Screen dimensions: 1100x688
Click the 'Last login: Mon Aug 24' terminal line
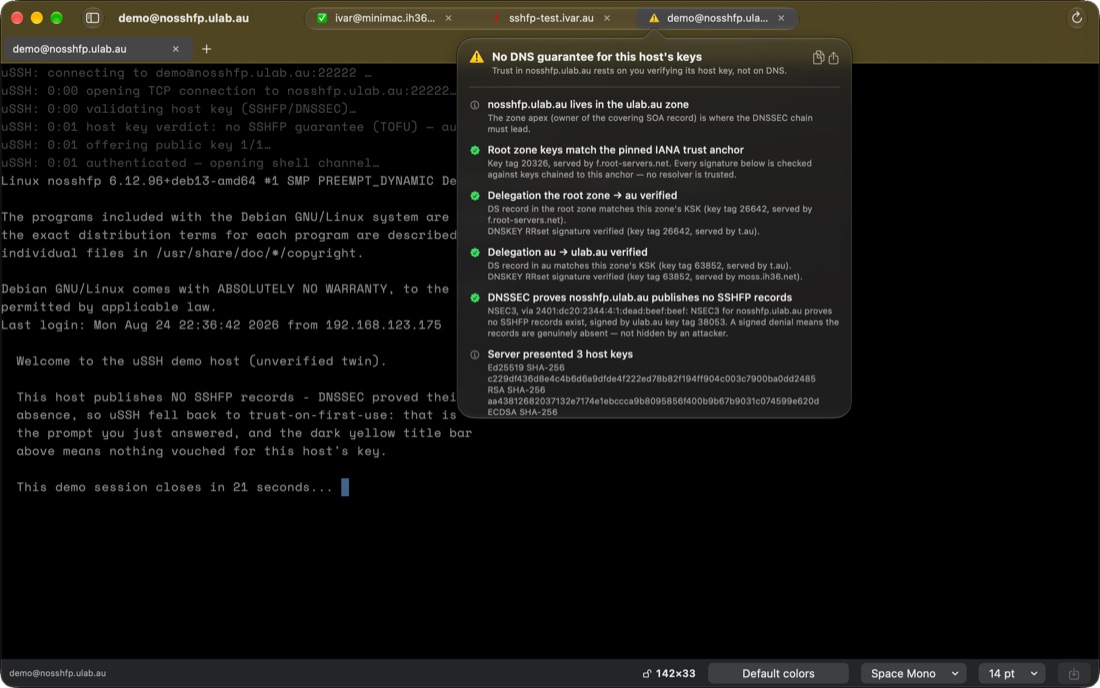pos(221,325)
